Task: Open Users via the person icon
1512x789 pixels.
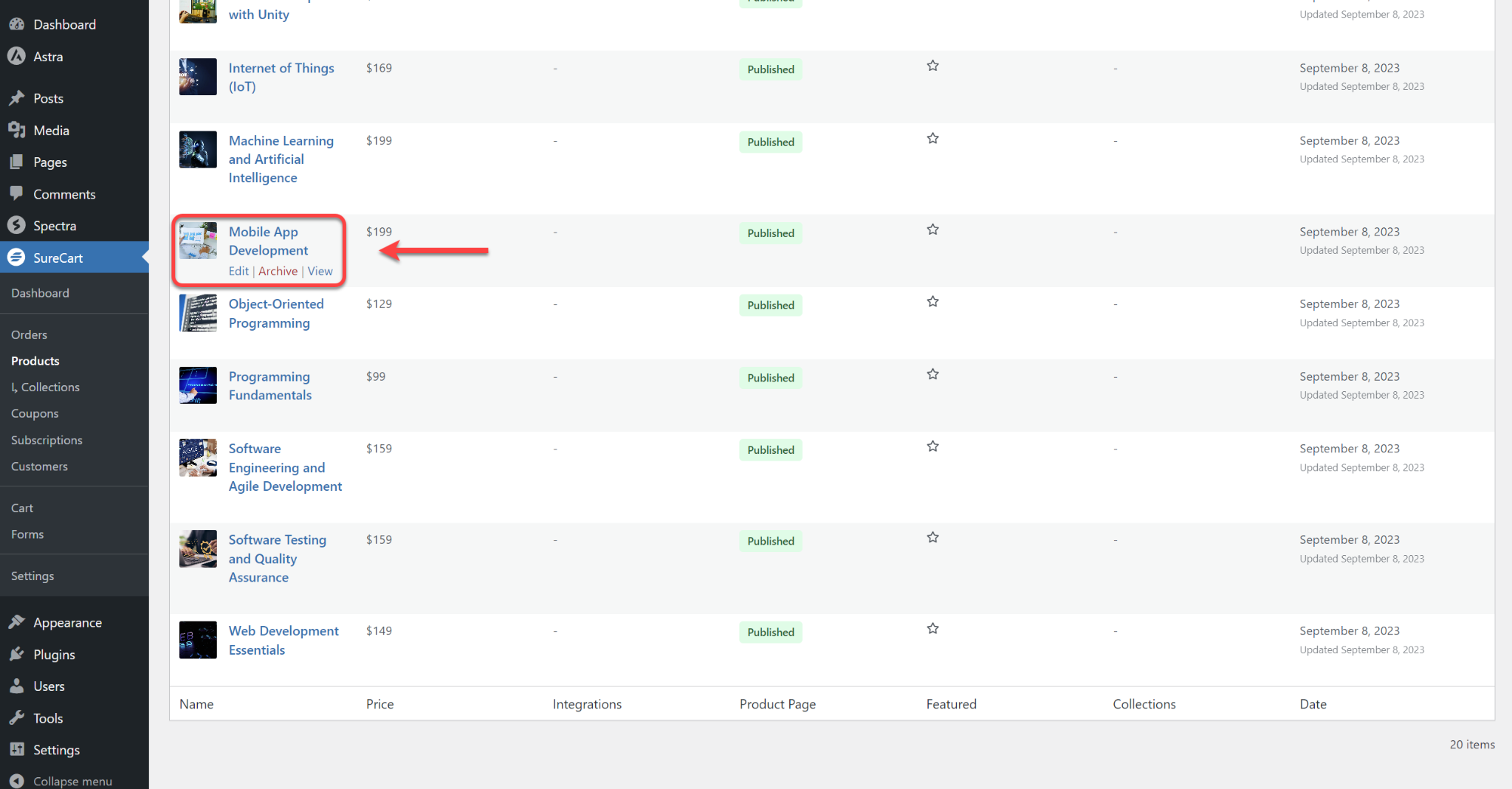Action: [16, 686]
